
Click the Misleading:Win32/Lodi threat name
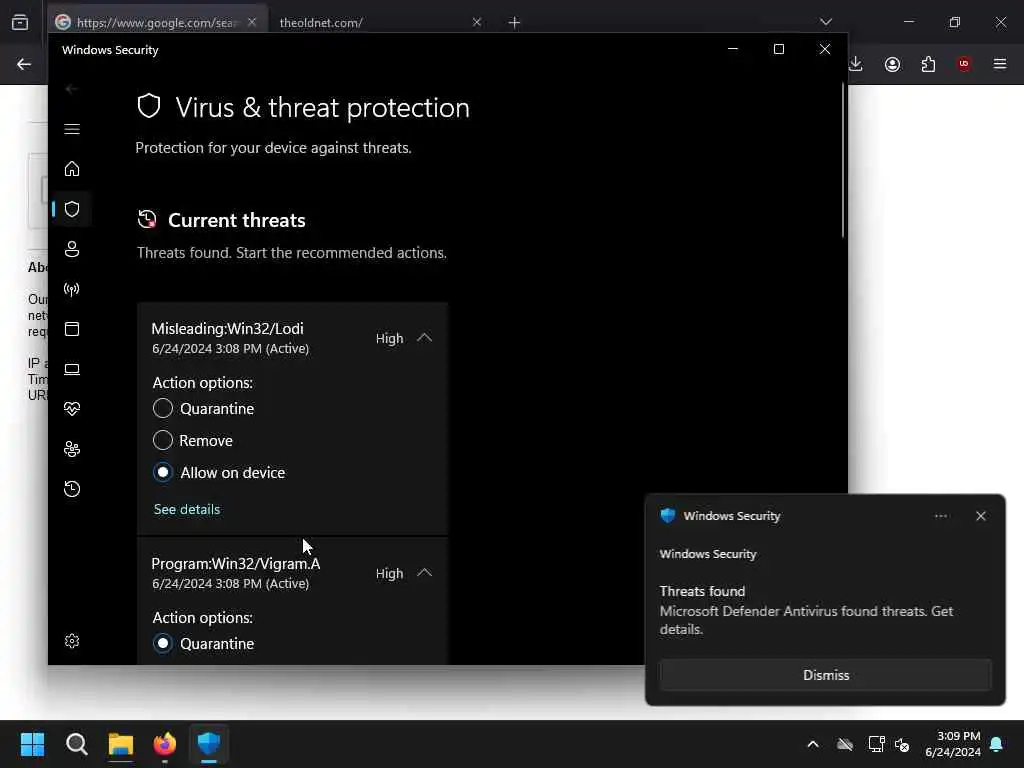pyautogui.click(x=227, y=328)
